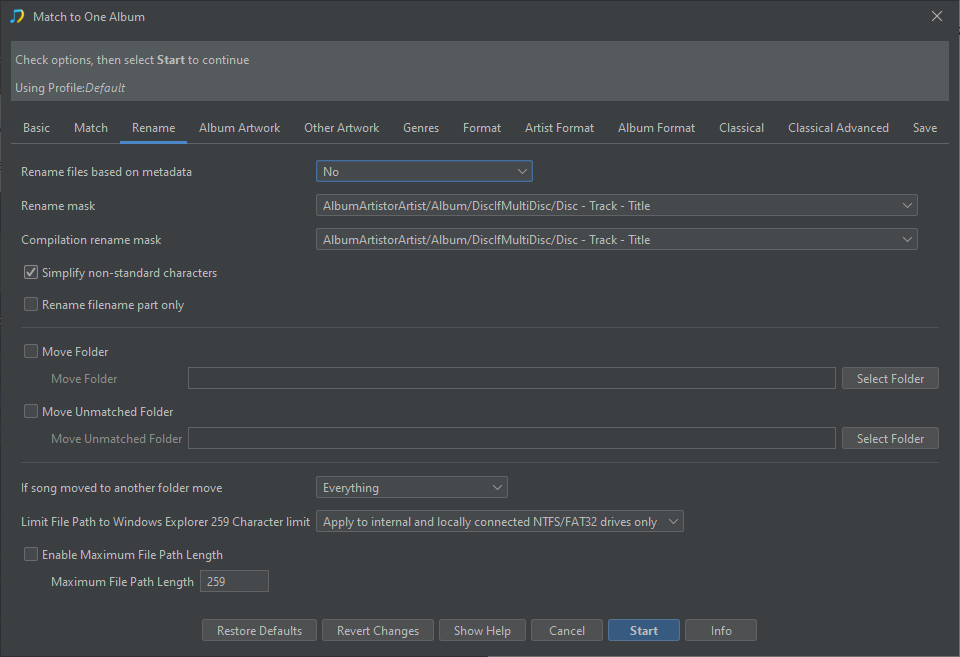This screenshot has width=960, height=657.
Task: Close the Match to One Album dialog
Action: click(937, 17)
